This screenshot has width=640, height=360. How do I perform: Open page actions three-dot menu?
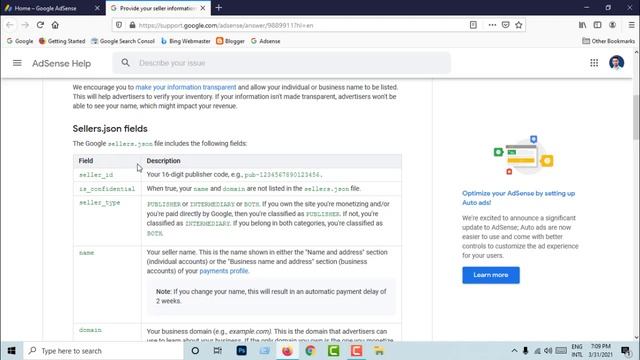[492, 25]
